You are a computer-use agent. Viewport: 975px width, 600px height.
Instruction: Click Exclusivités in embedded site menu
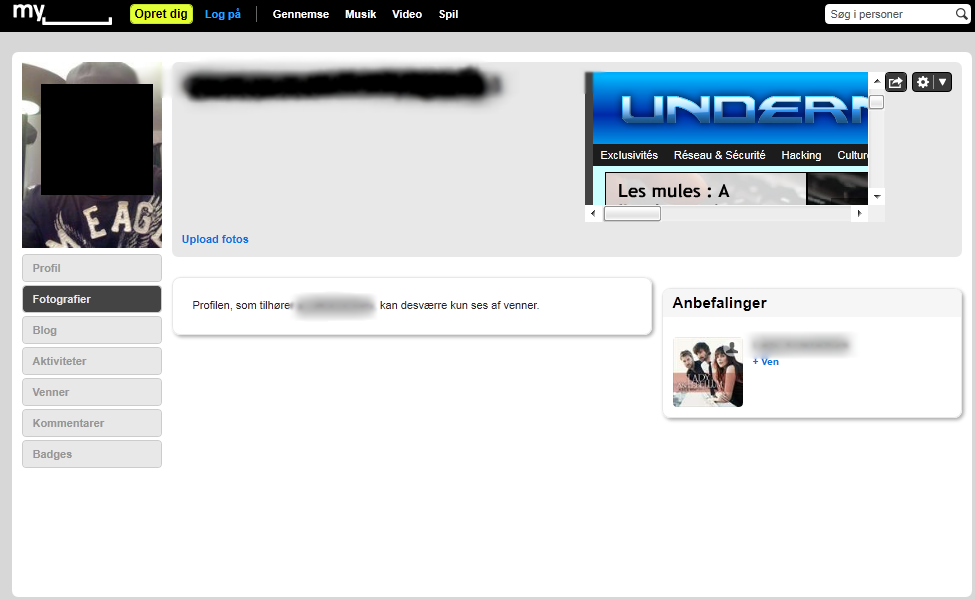coord(629,155)
